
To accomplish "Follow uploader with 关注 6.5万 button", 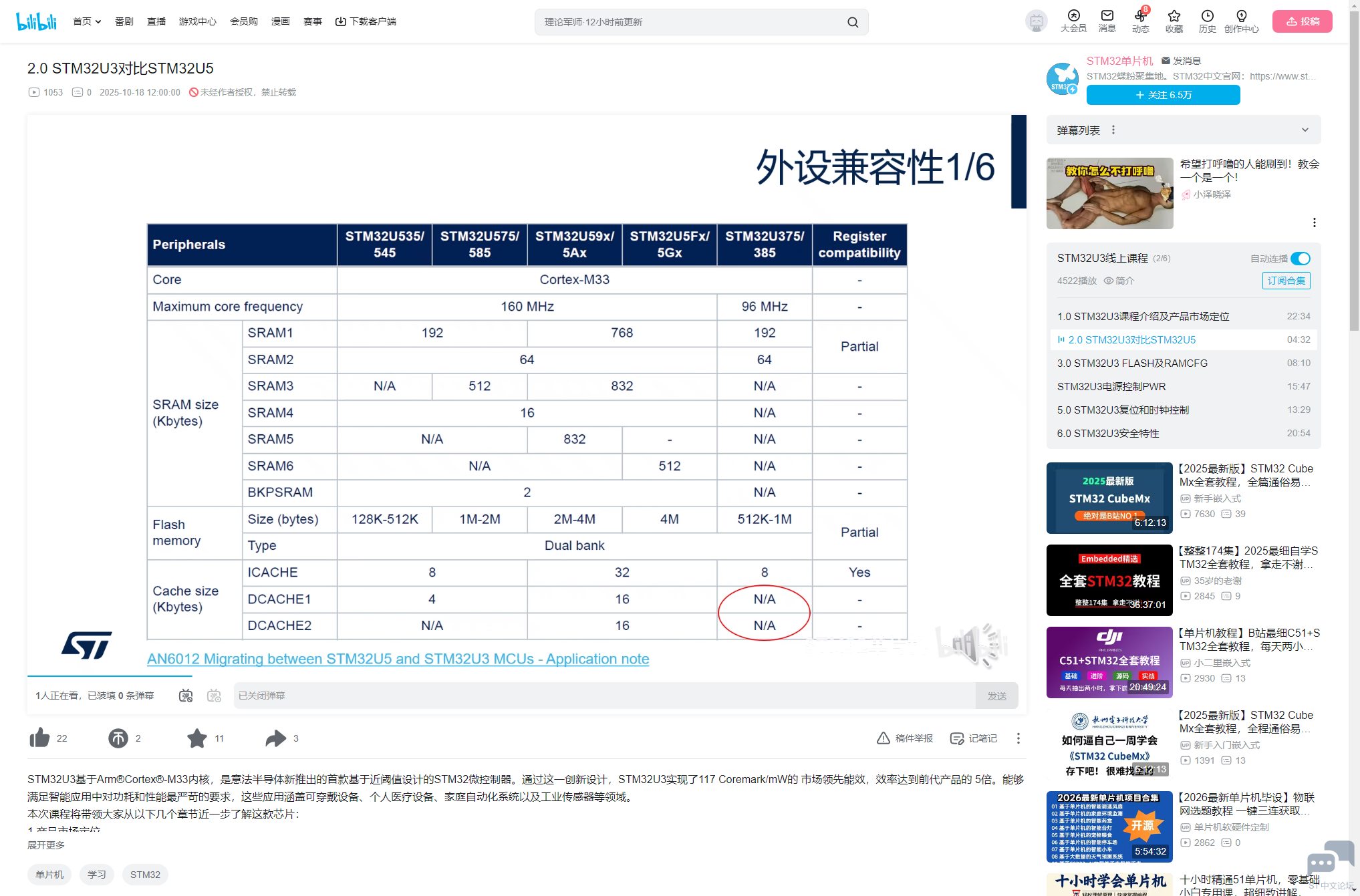I will pyautogui.click(x=1164, y=95).
